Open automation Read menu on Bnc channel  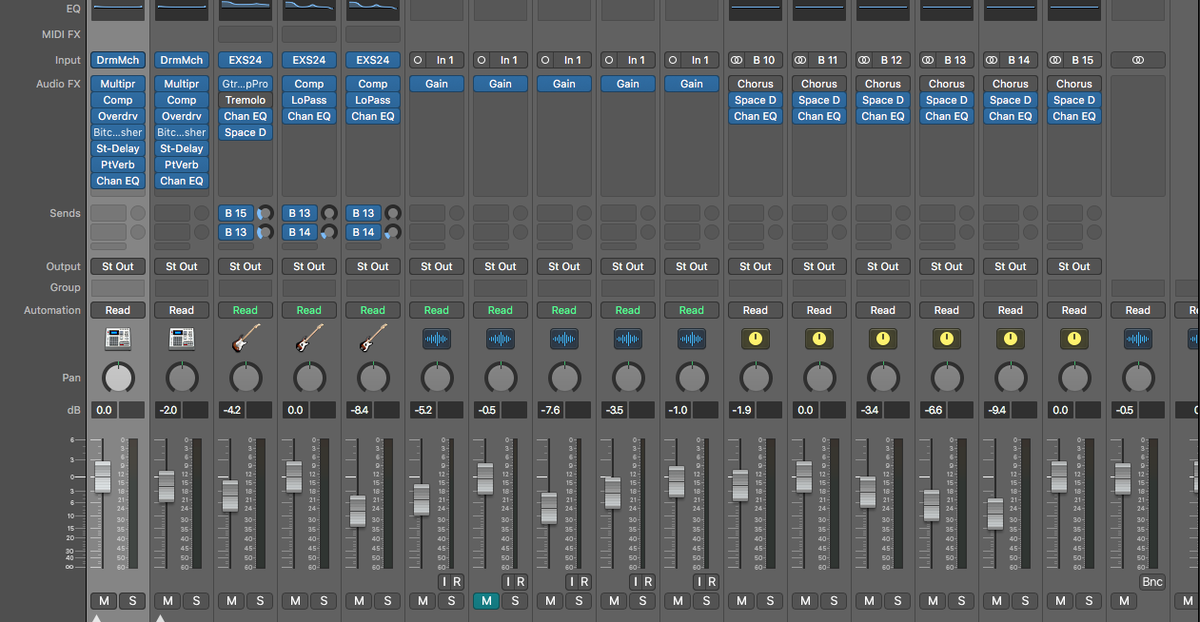[x=1138, y=310]
